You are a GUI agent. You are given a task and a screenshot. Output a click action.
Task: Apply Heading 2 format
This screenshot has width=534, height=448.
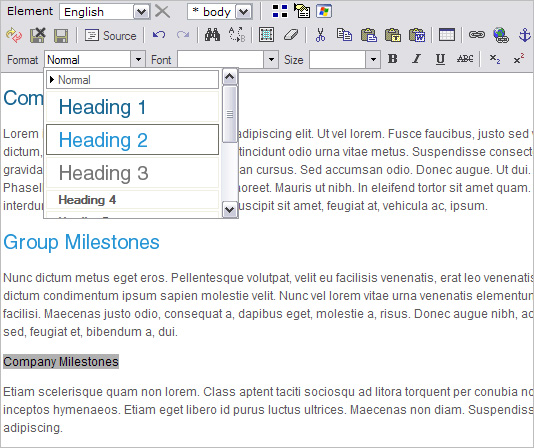click(132, 140)
